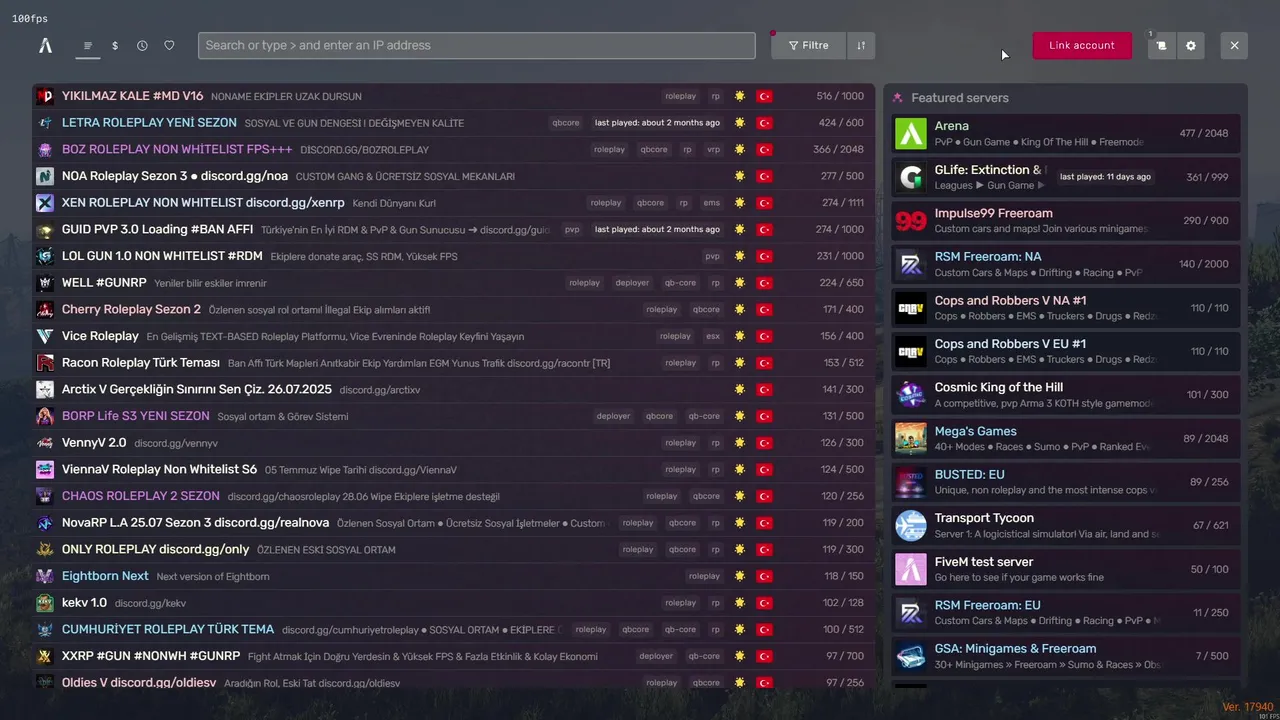Click the Cosmic King of the Hill logo
Screen dimensions: 1280x720
911,394
